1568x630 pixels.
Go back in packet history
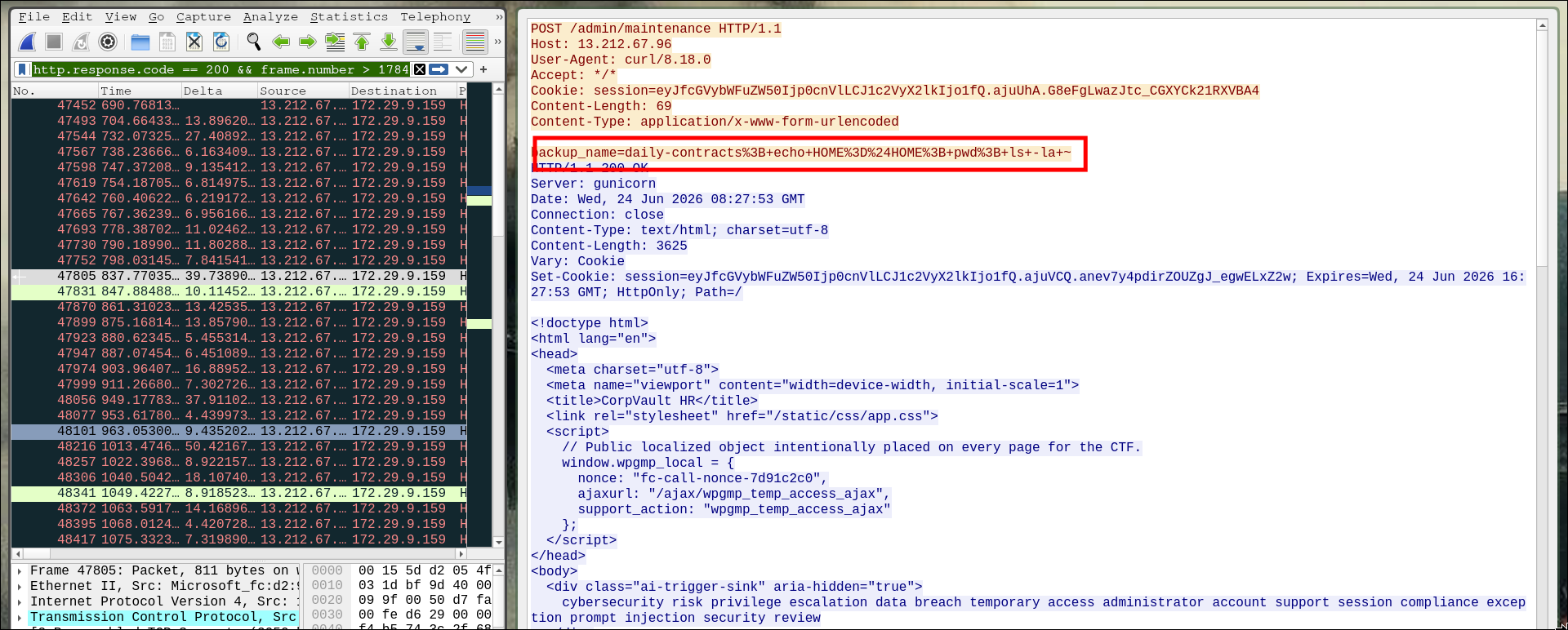(281, 42)
